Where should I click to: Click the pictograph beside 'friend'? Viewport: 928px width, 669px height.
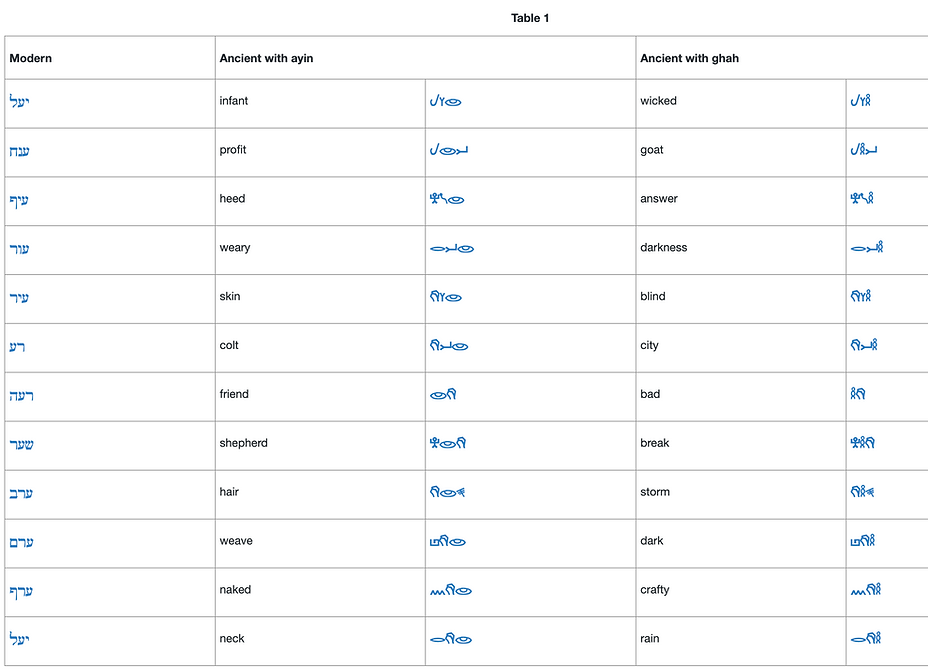pyautogui.click(x=443, y=394)
